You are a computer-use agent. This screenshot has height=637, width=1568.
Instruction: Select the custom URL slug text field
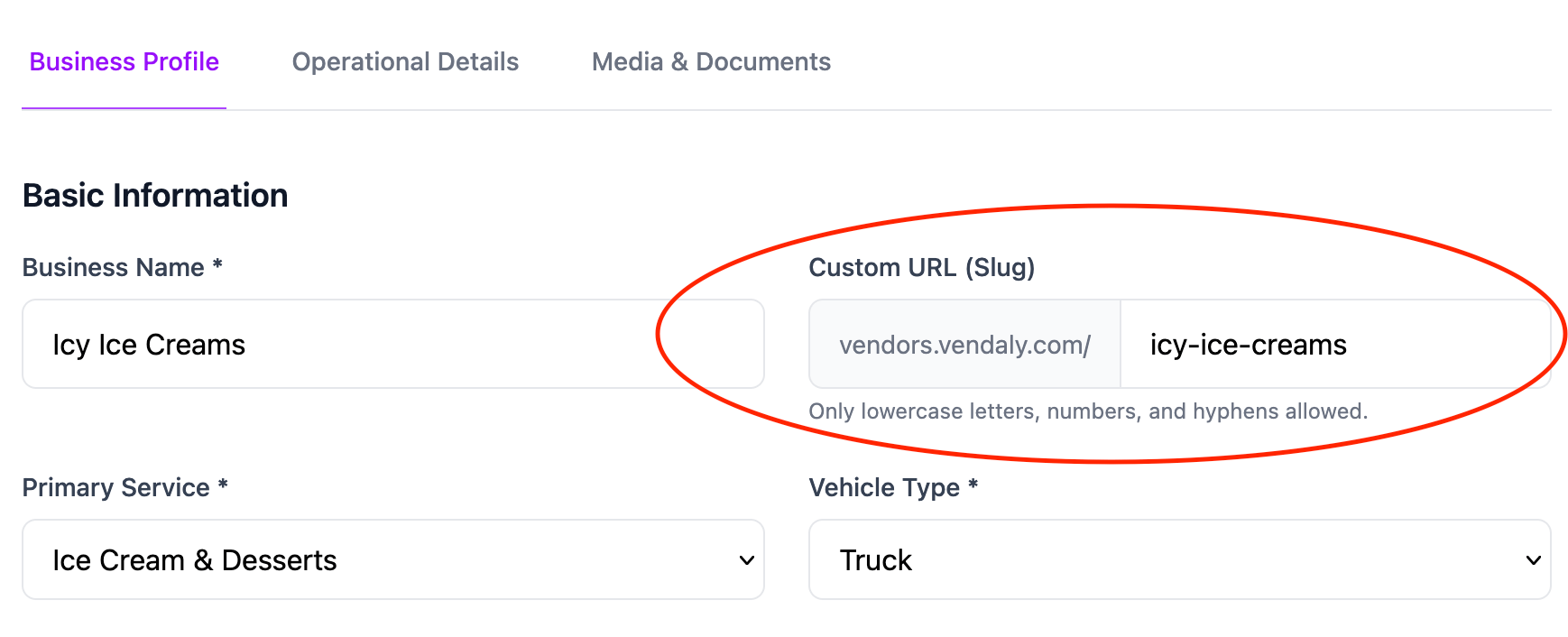coord(1335,344)
